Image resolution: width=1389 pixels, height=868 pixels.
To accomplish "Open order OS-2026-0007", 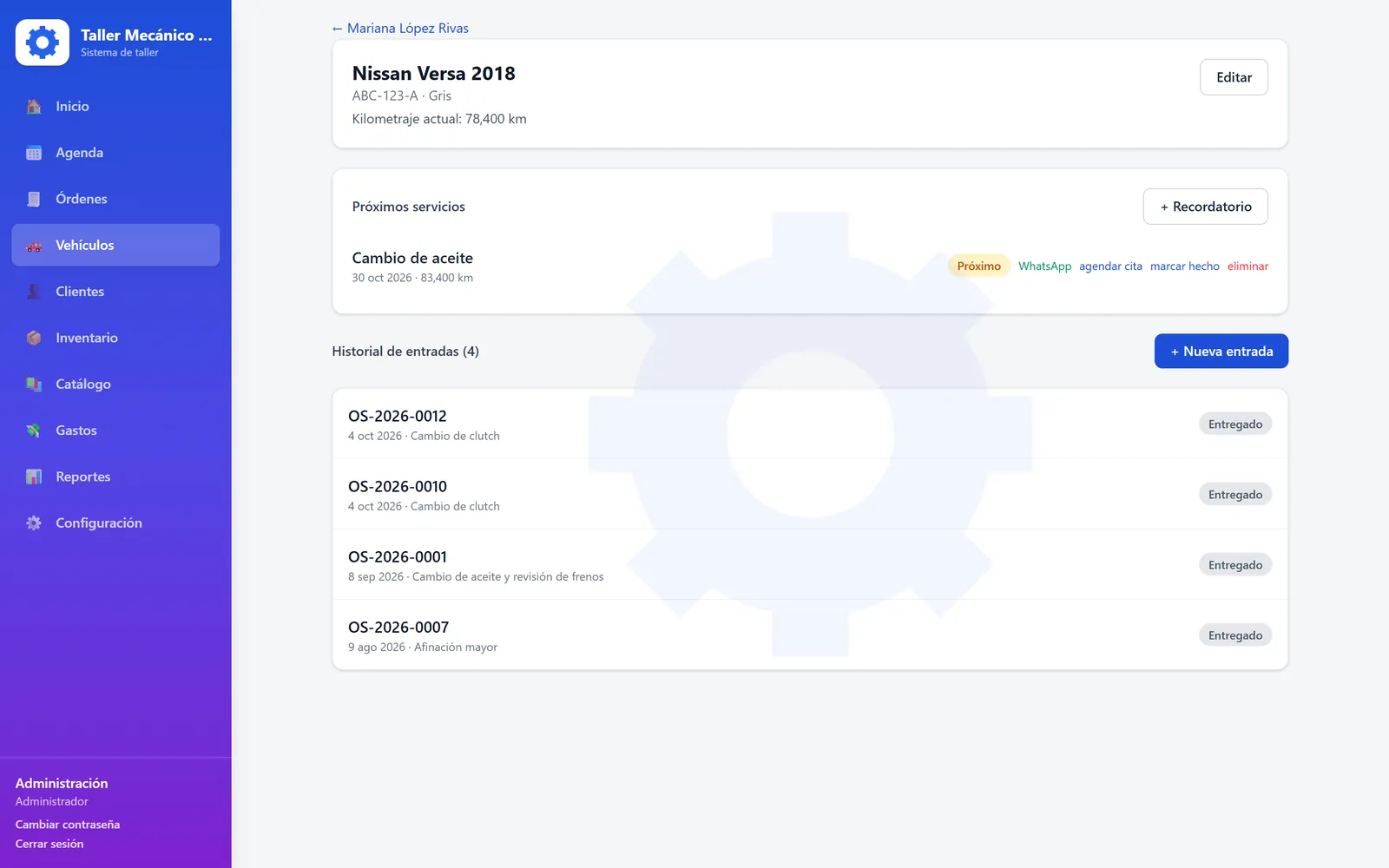I will (810, 635).
